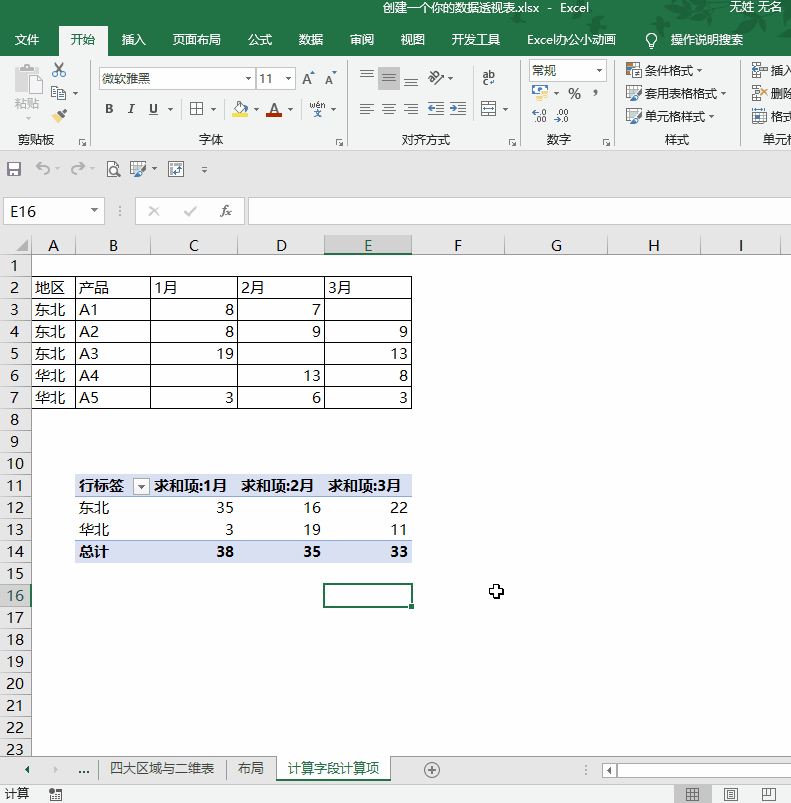Screen dimensions: 791x803
Task: Toggle bold formatting
Action: click(109, 109)
